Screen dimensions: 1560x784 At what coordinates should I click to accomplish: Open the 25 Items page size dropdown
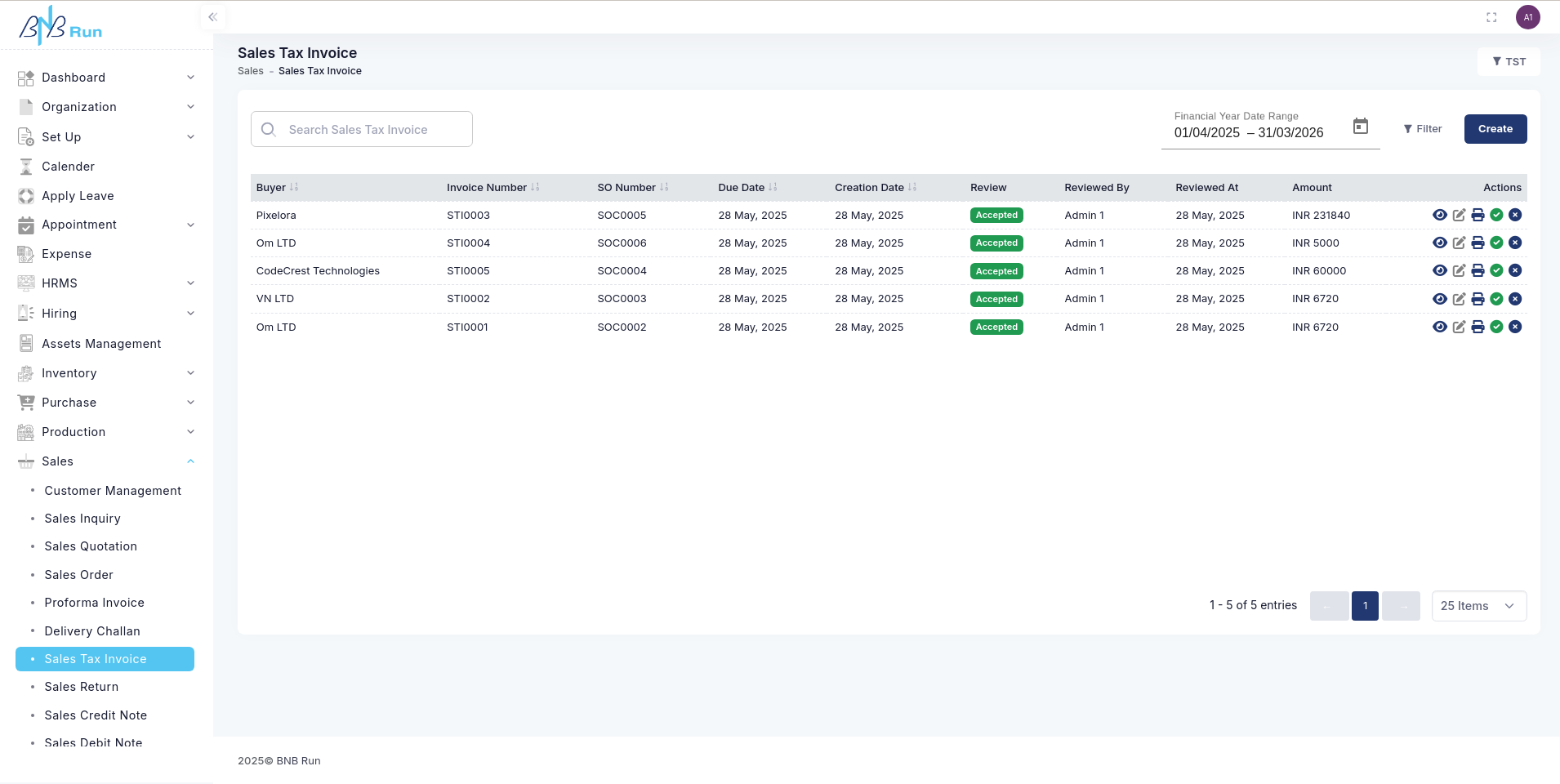1478,606
